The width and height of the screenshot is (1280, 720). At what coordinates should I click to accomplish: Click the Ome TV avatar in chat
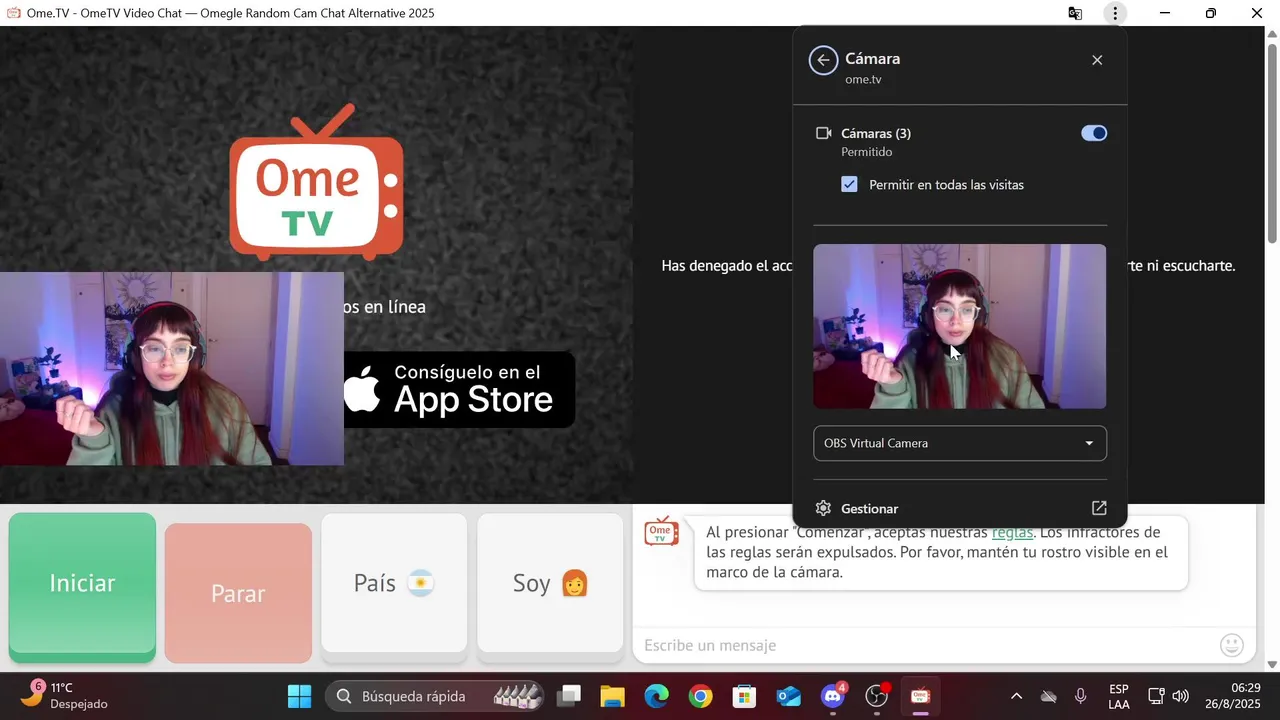click(661, 531)
